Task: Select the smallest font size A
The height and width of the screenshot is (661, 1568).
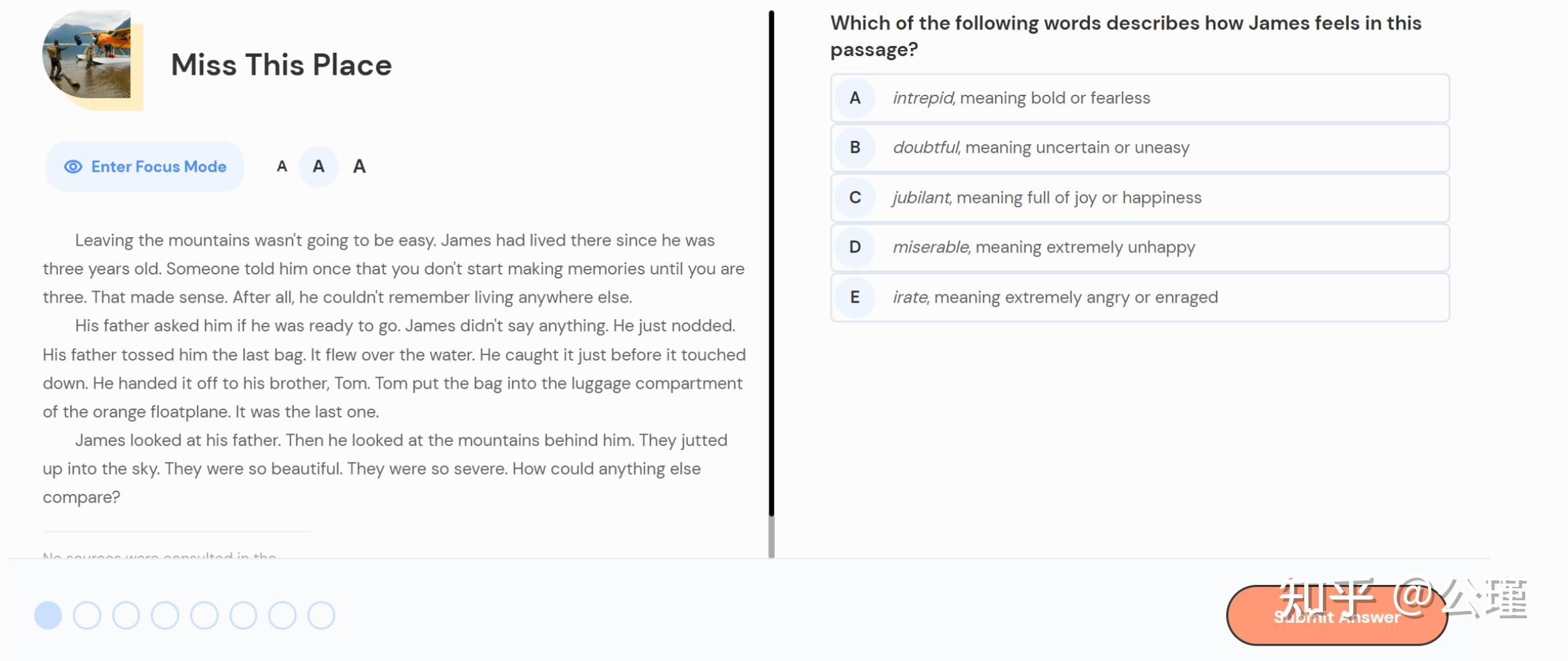Action: pyautogui.click(x=282, y=166)
